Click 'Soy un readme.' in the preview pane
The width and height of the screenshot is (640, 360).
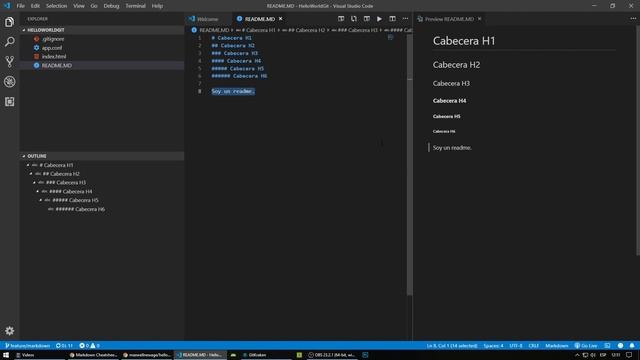point(452,148)
